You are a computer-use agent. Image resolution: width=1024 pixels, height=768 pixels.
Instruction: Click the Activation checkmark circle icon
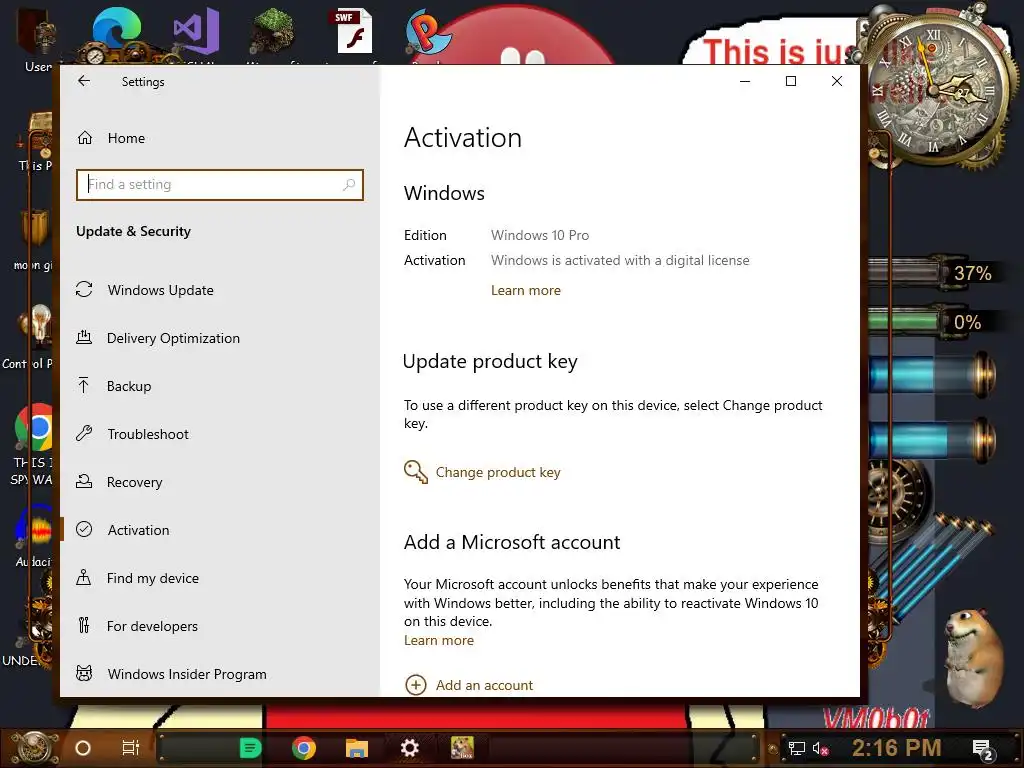(x=84, y=529)
